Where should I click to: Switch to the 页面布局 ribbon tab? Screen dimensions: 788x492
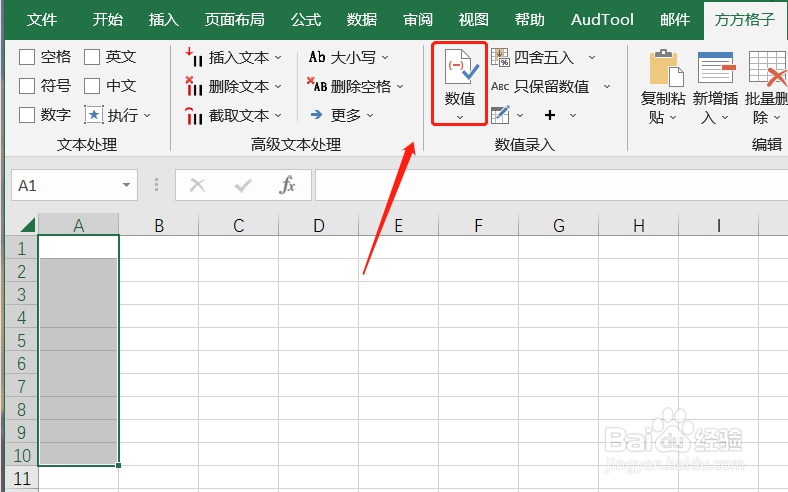point(235,20)
